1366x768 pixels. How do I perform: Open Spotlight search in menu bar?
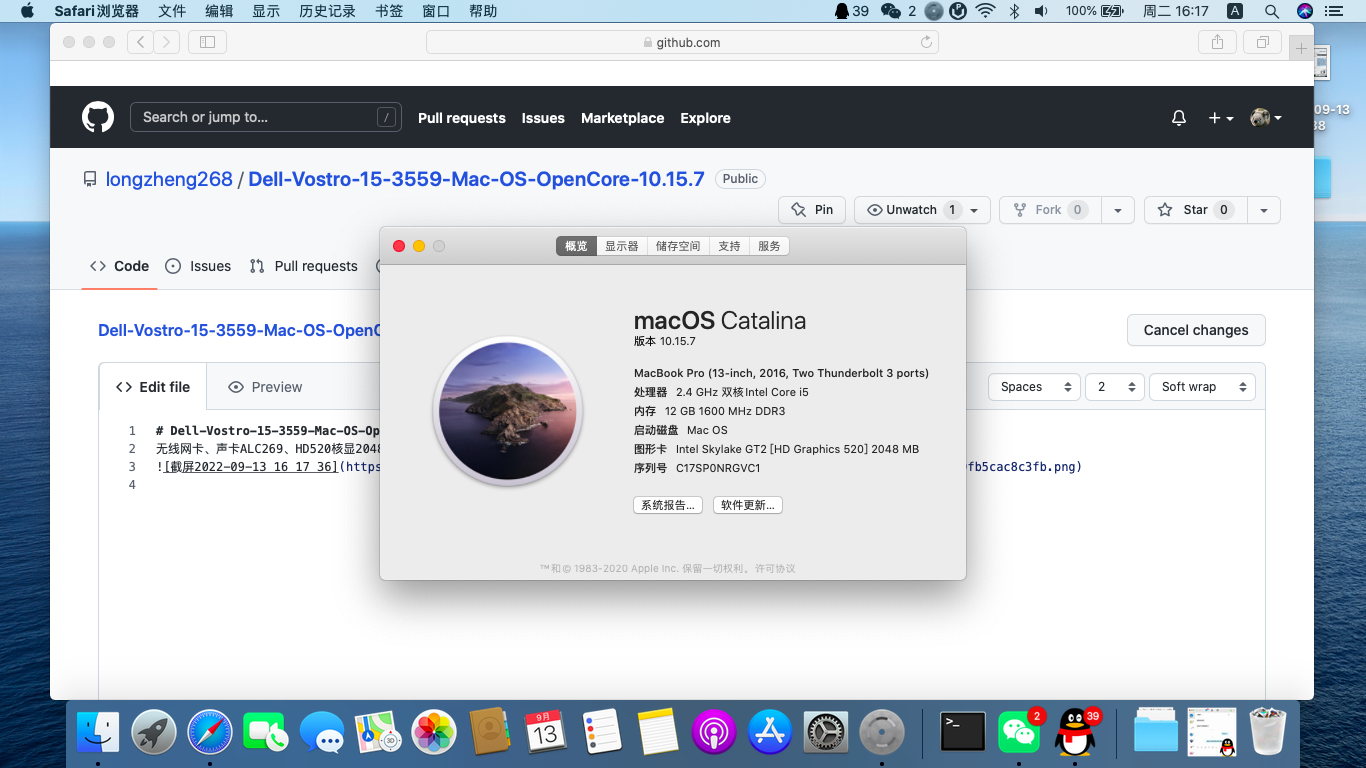tap(1272, 11)
